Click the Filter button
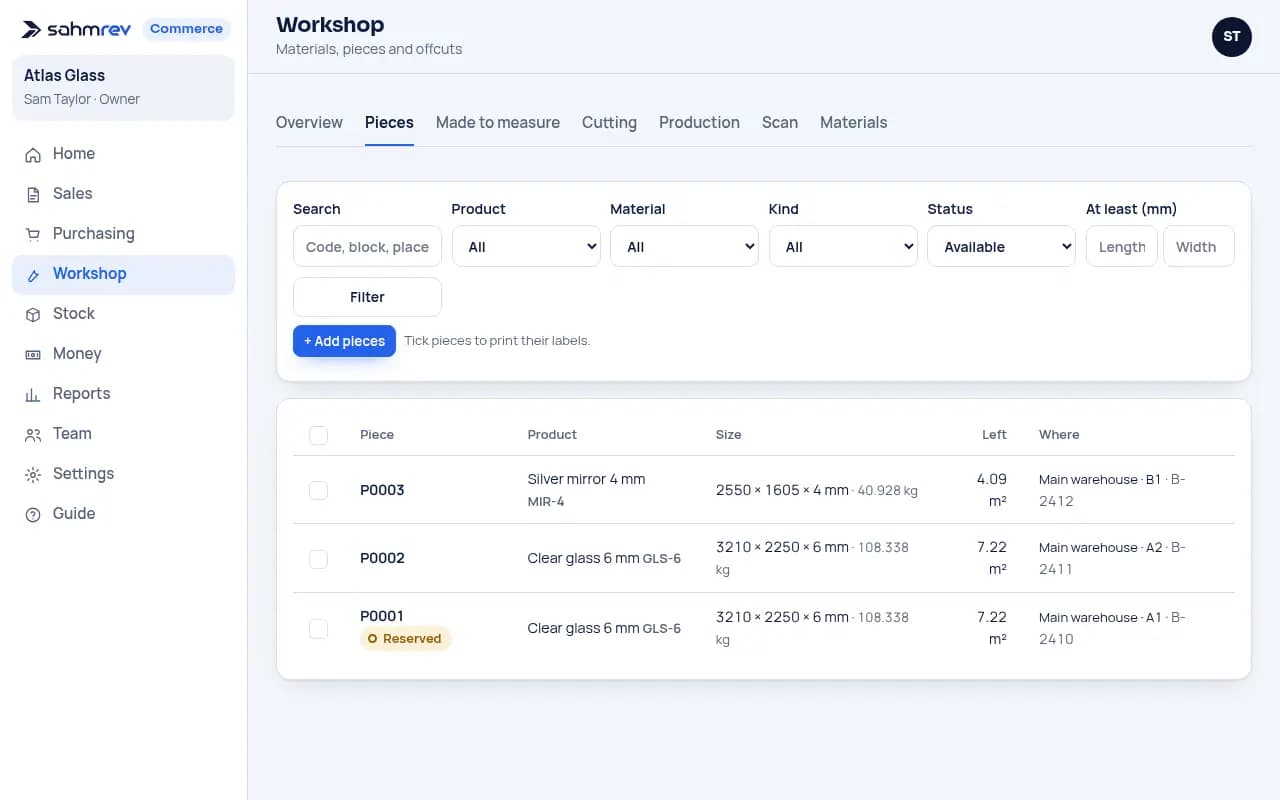The width and height of the screenshot is (1280, 800). (x=367, y=297)
